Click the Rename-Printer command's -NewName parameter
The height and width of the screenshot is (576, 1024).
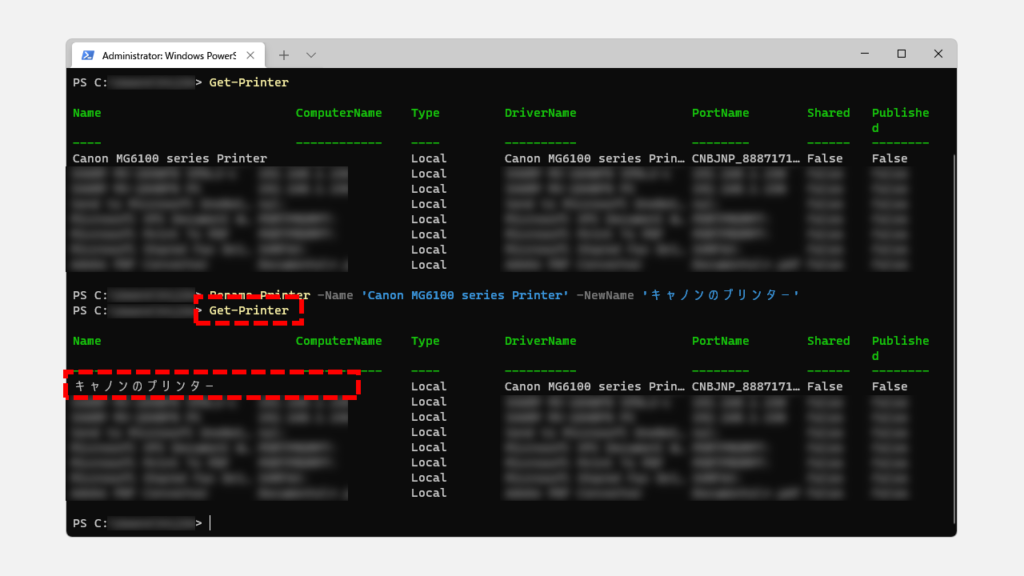tap(607, 296)
